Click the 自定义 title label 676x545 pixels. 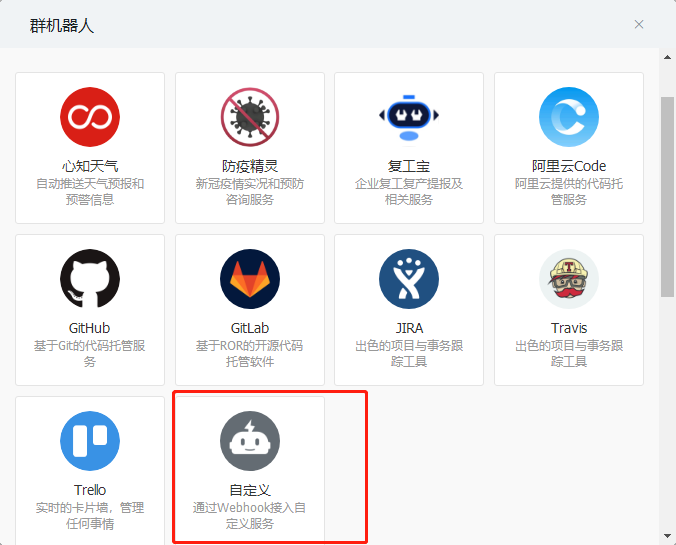coord(250,490)
